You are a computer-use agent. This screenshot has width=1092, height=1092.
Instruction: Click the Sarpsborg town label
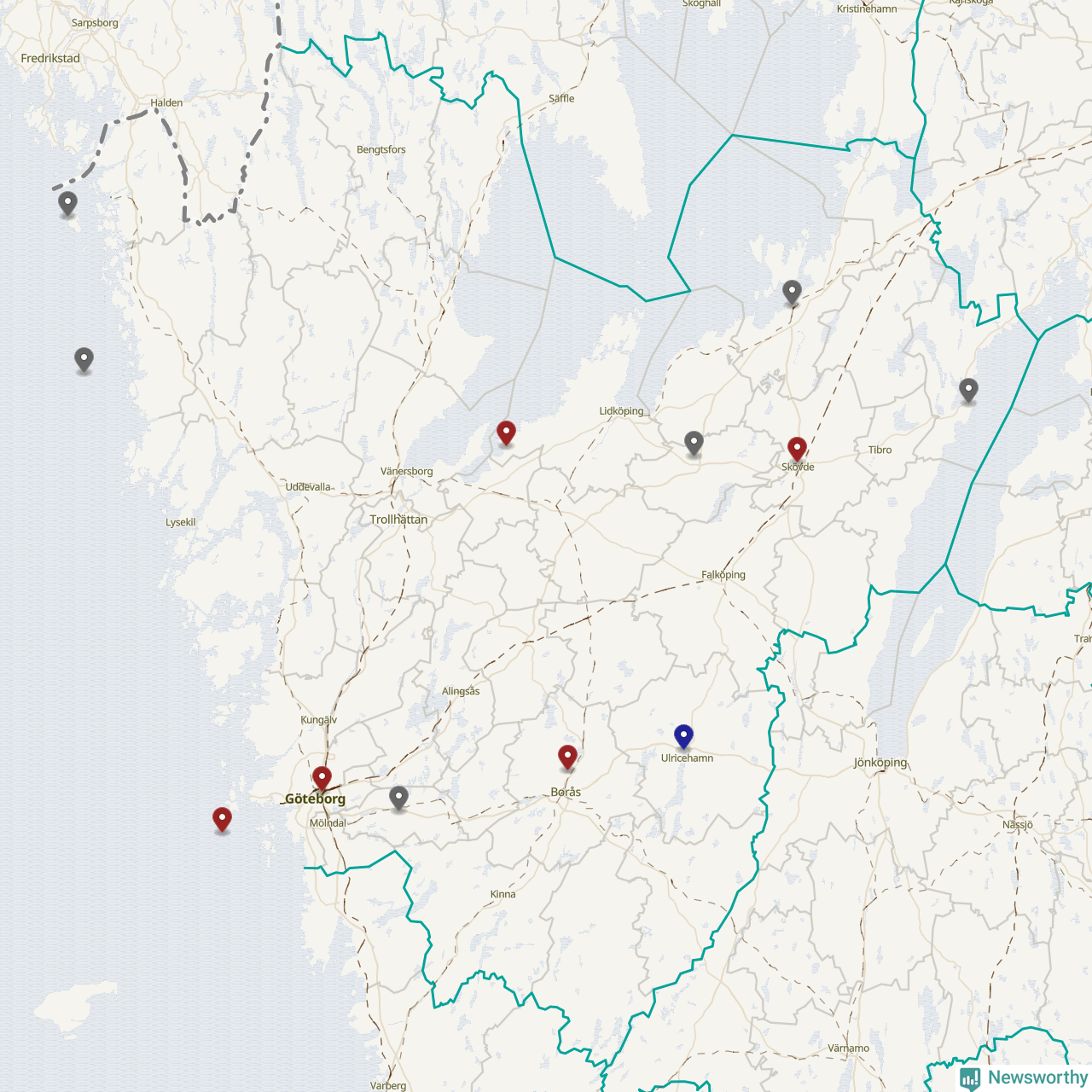point(95,23)
